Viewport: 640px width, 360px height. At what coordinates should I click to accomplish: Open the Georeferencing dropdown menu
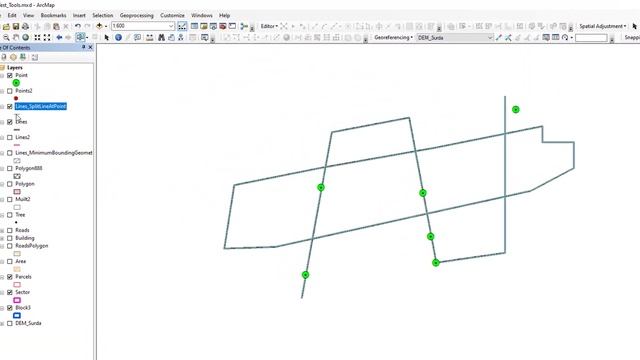[393, 38]
